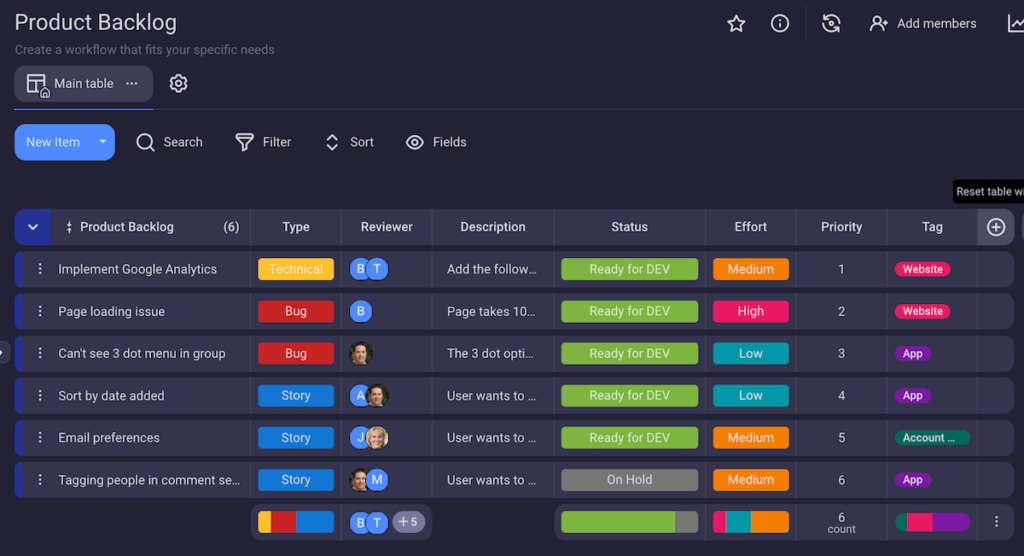
Task: Change the On Hold status cell
Action: (629, 480)
